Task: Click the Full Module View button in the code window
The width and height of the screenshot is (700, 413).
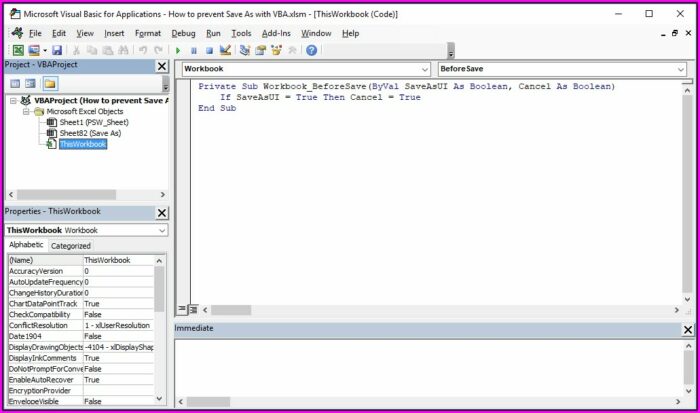Action: tap(193, 309)
